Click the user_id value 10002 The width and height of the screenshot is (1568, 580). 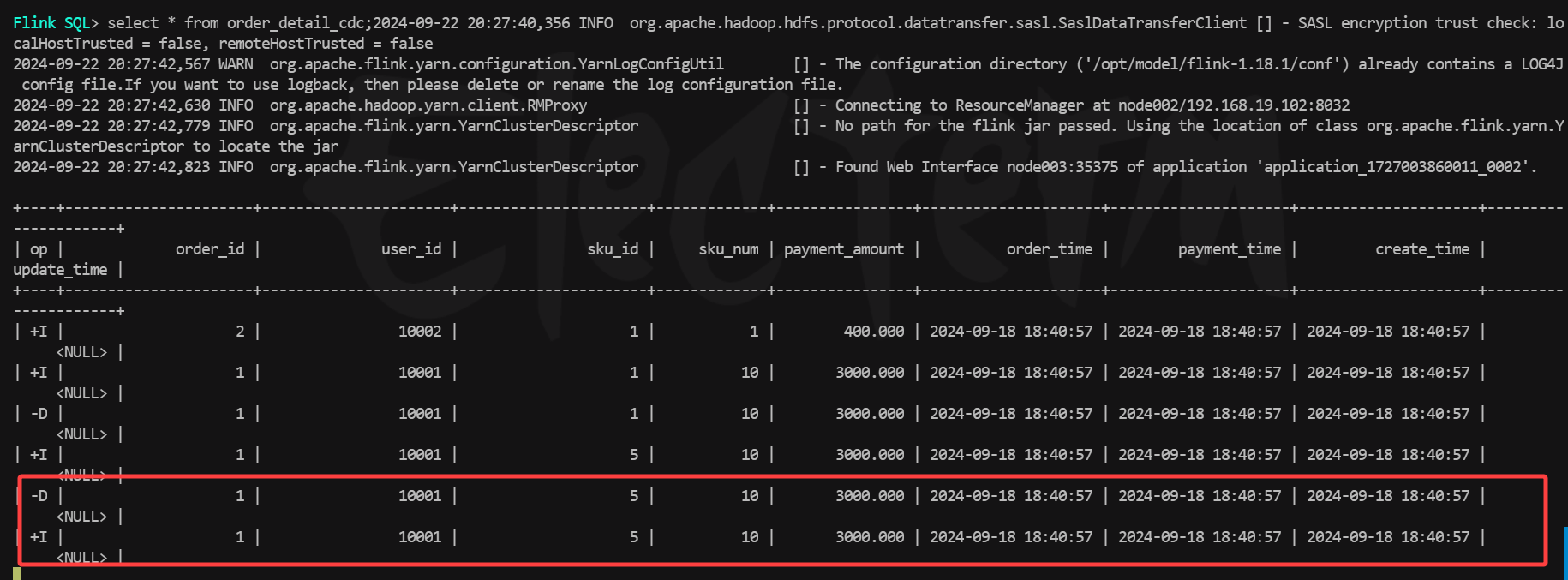point(420,332)
